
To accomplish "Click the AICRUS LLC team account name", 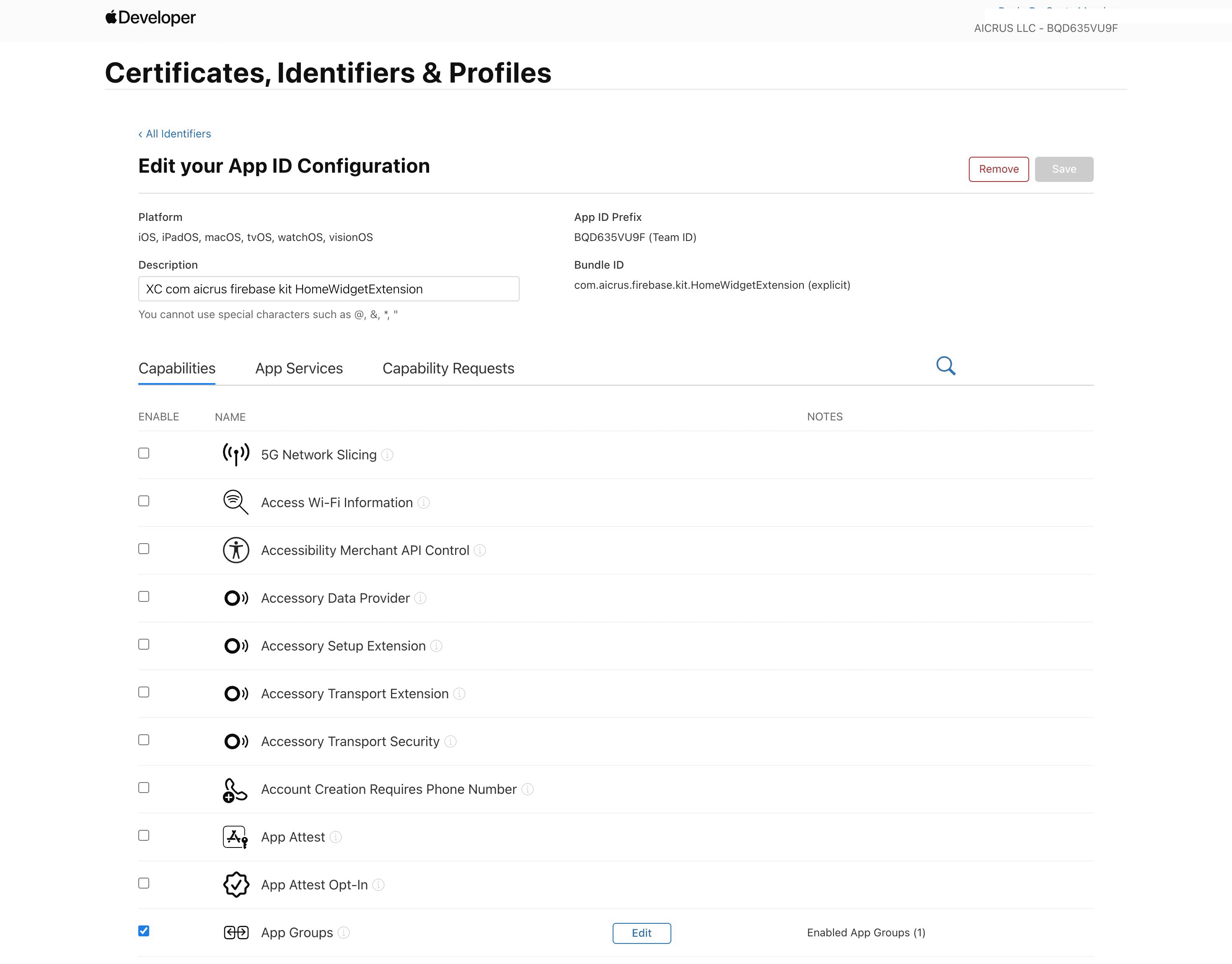I will point(1046,28).
